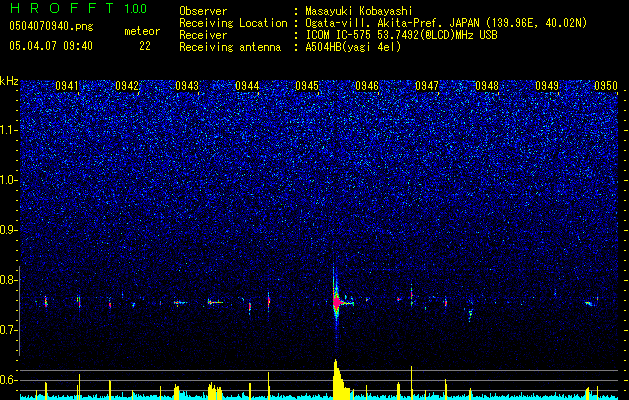Click the date stamp 05.04.07 09:40
629x400 pixels.
(51, 46)
